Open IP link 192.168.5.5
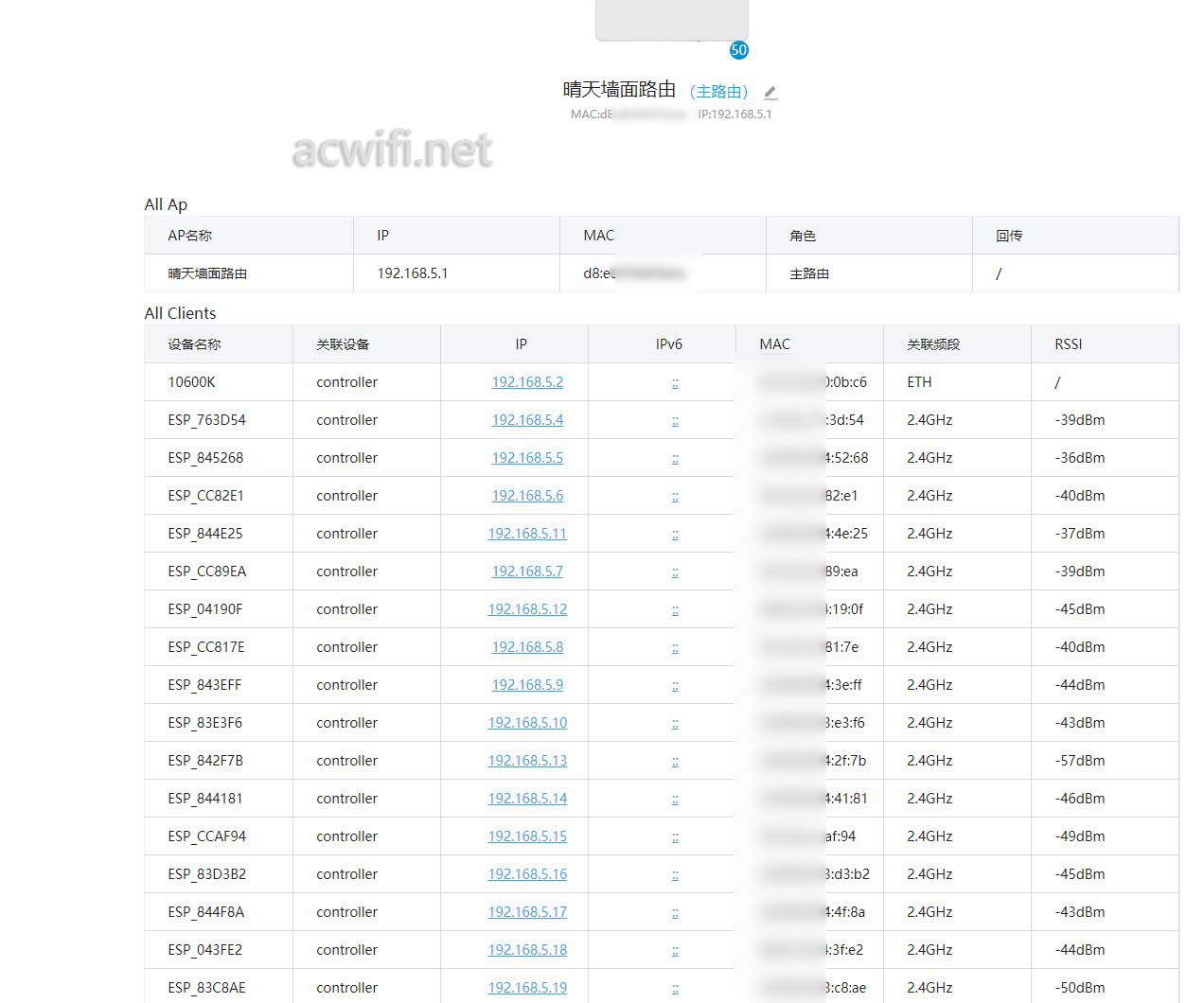This screenshot has width=1204, height=1003. (527, 458)
